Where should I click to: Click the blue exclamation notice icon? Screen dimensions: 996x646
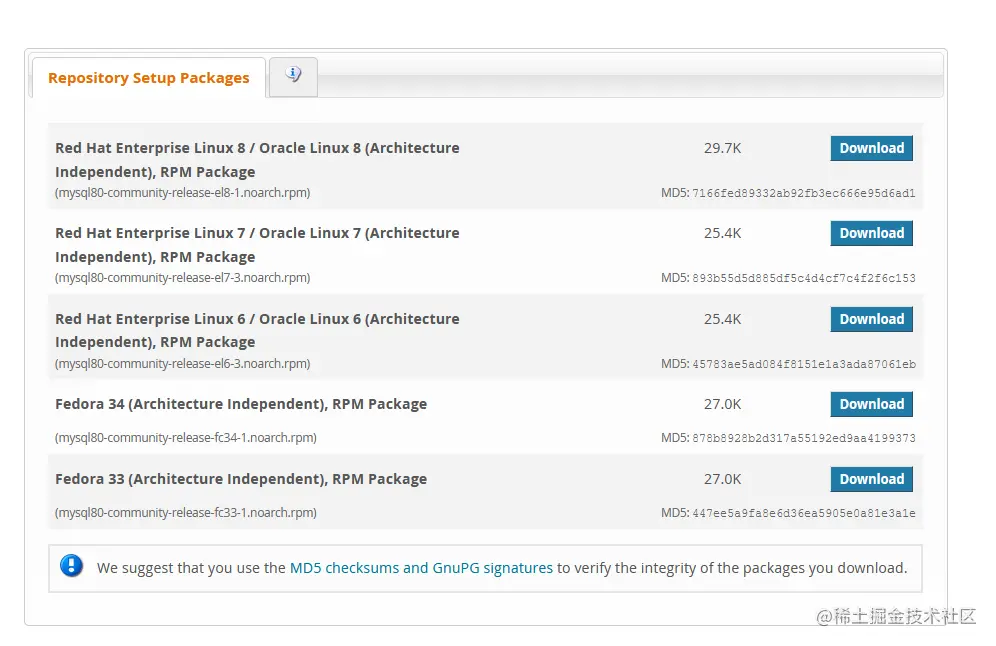coord(72,566)
